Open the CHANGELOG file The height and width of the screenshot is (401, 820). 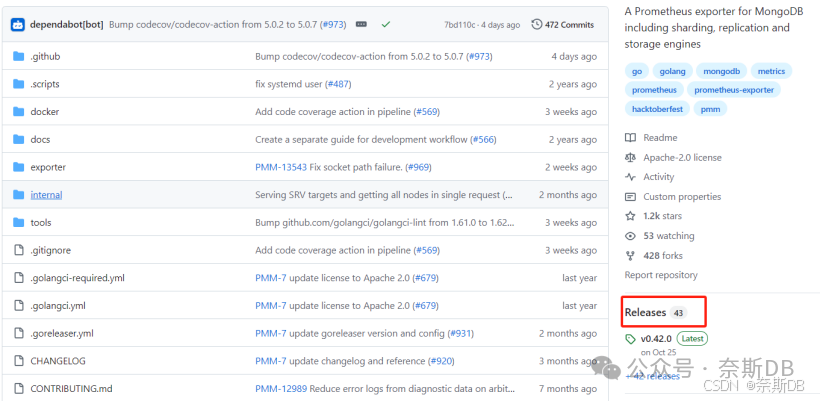coord(58,361)
